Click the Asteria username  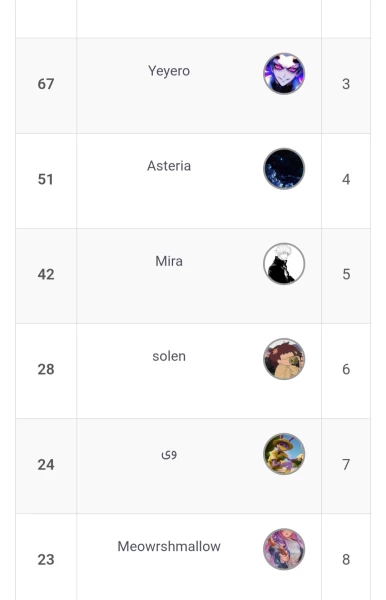[169, 166]
